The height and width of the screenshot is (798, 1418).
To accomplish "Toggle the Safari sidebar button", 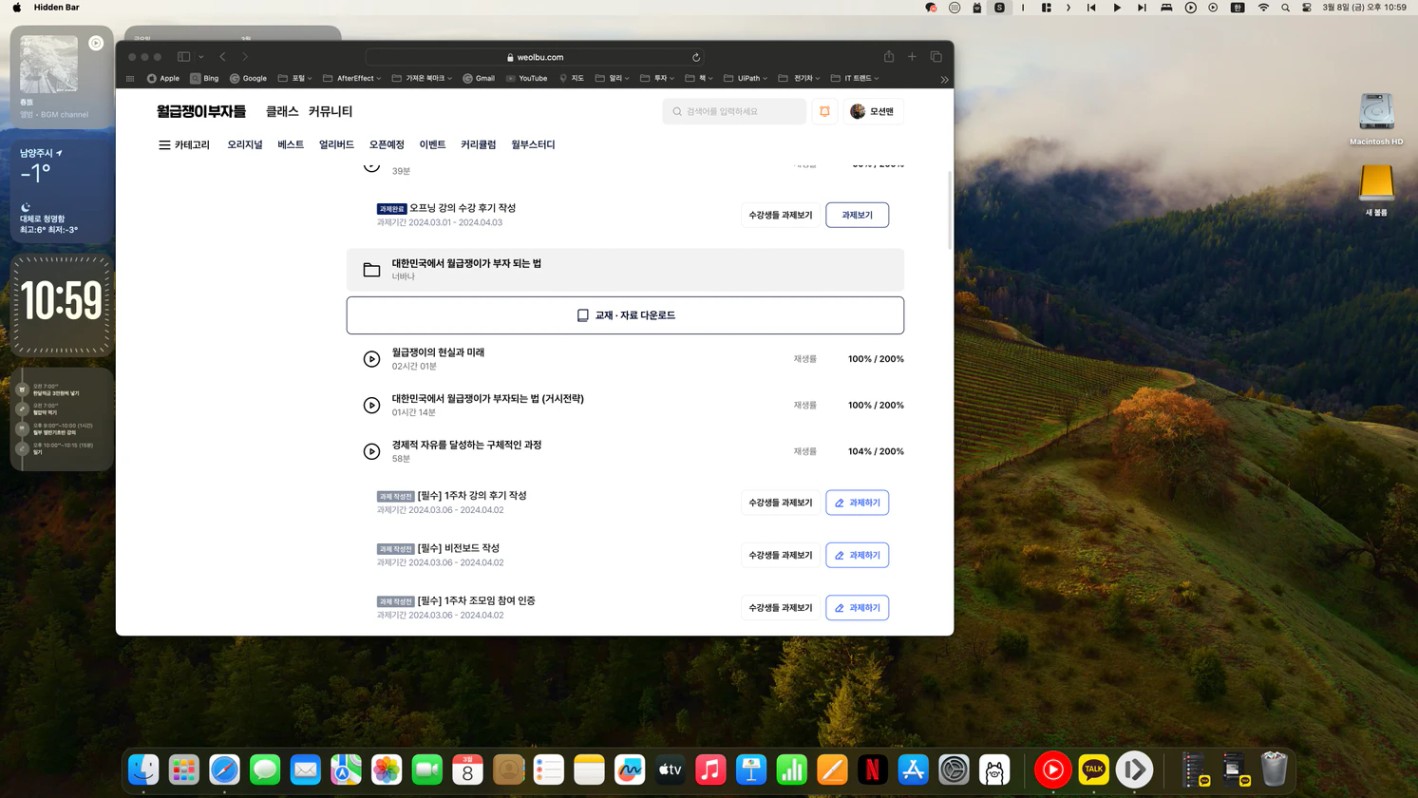I will click(184, 57).
